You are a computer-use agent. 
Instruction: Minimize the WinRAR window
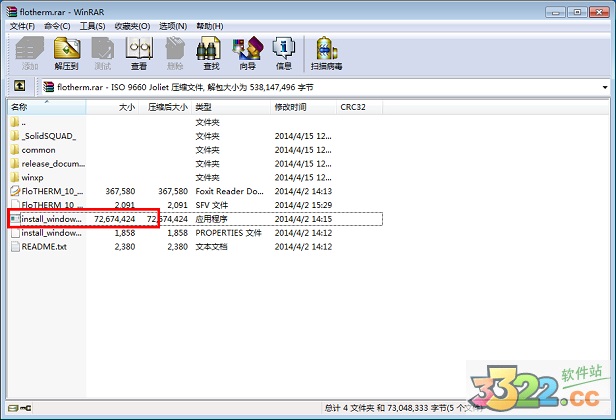[x=555, y=12]
